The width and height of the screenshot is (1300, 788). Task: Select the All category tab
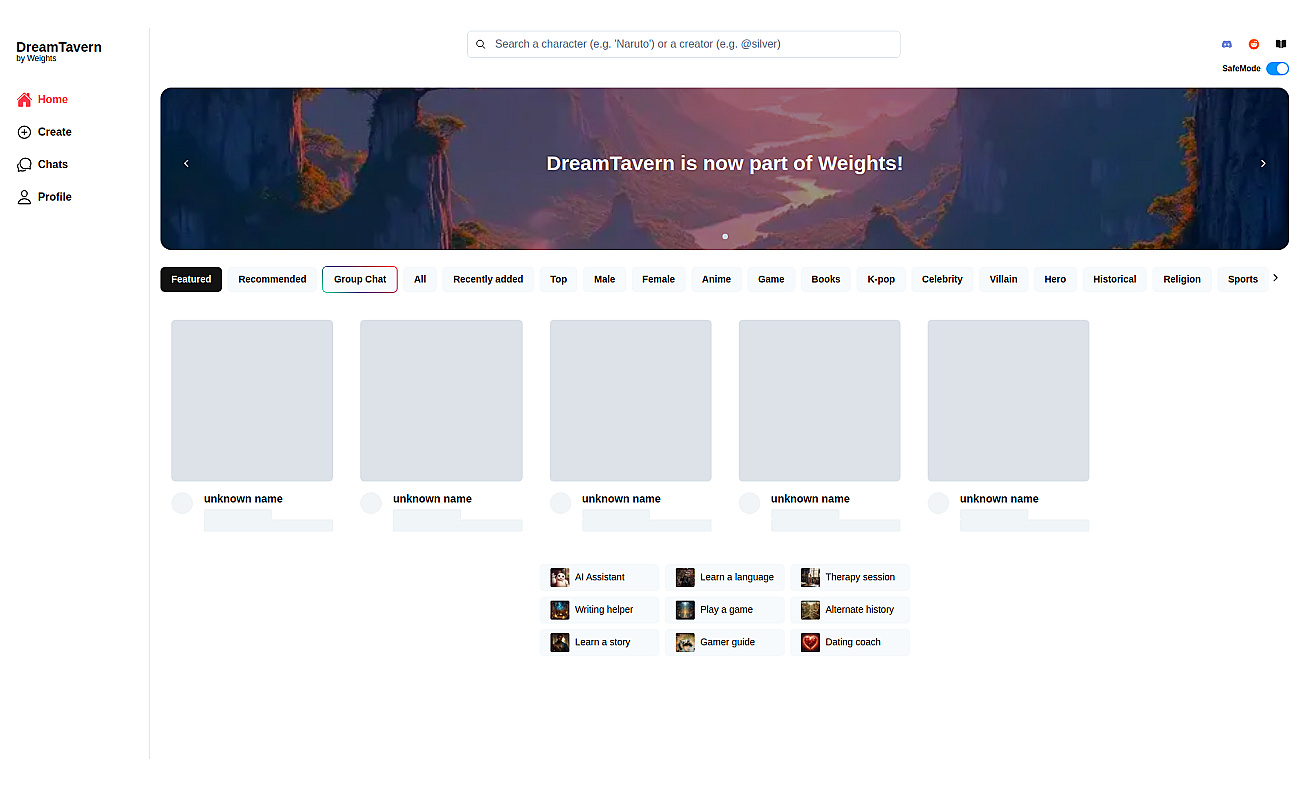tap(420, 280)
